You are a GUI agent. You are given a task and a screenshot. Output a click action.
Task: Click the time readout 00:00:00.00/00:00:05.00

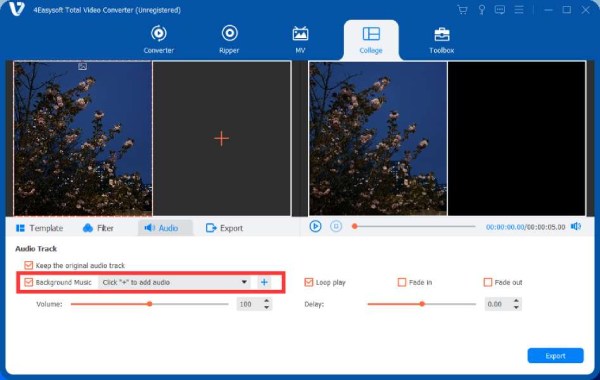click(525, 227)
